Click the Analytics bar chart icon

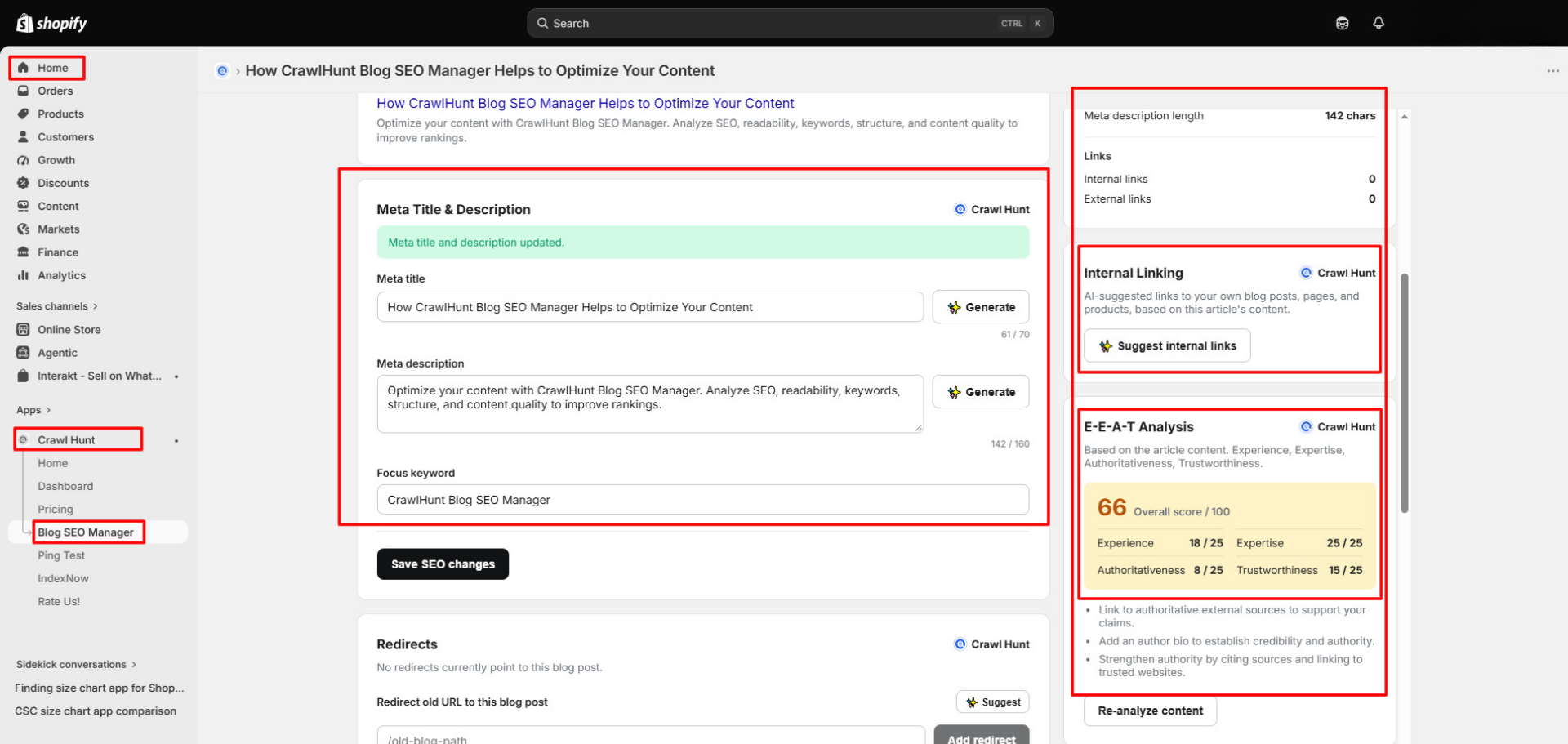coord(23,275)
